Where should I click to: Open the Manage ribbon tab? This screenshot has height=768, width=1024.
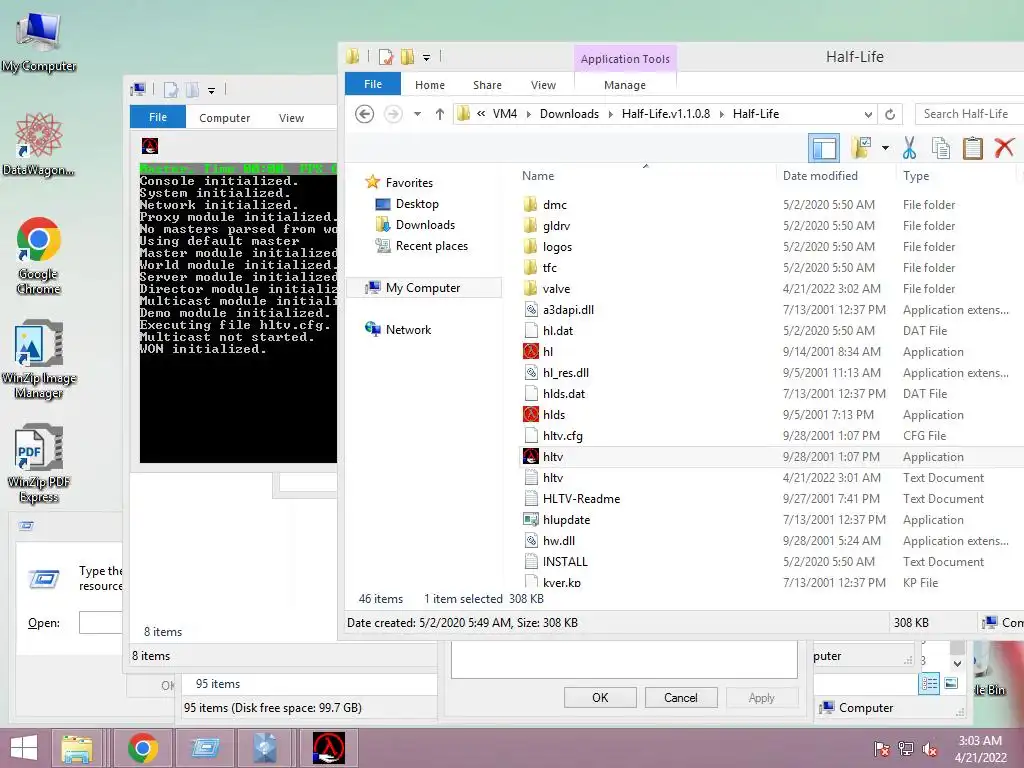point(625,85)
